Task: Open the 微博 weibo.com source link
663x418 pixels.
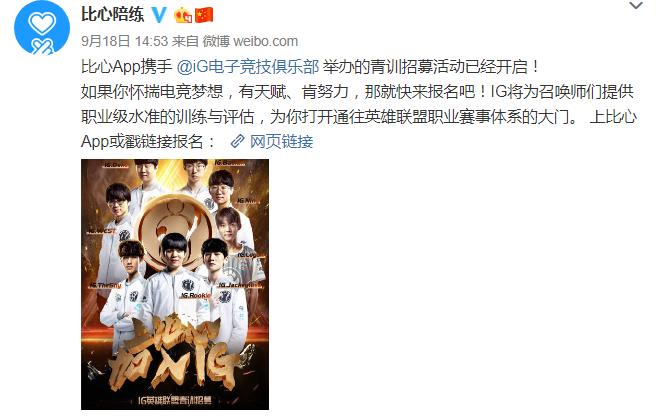Action: point(250,41)
